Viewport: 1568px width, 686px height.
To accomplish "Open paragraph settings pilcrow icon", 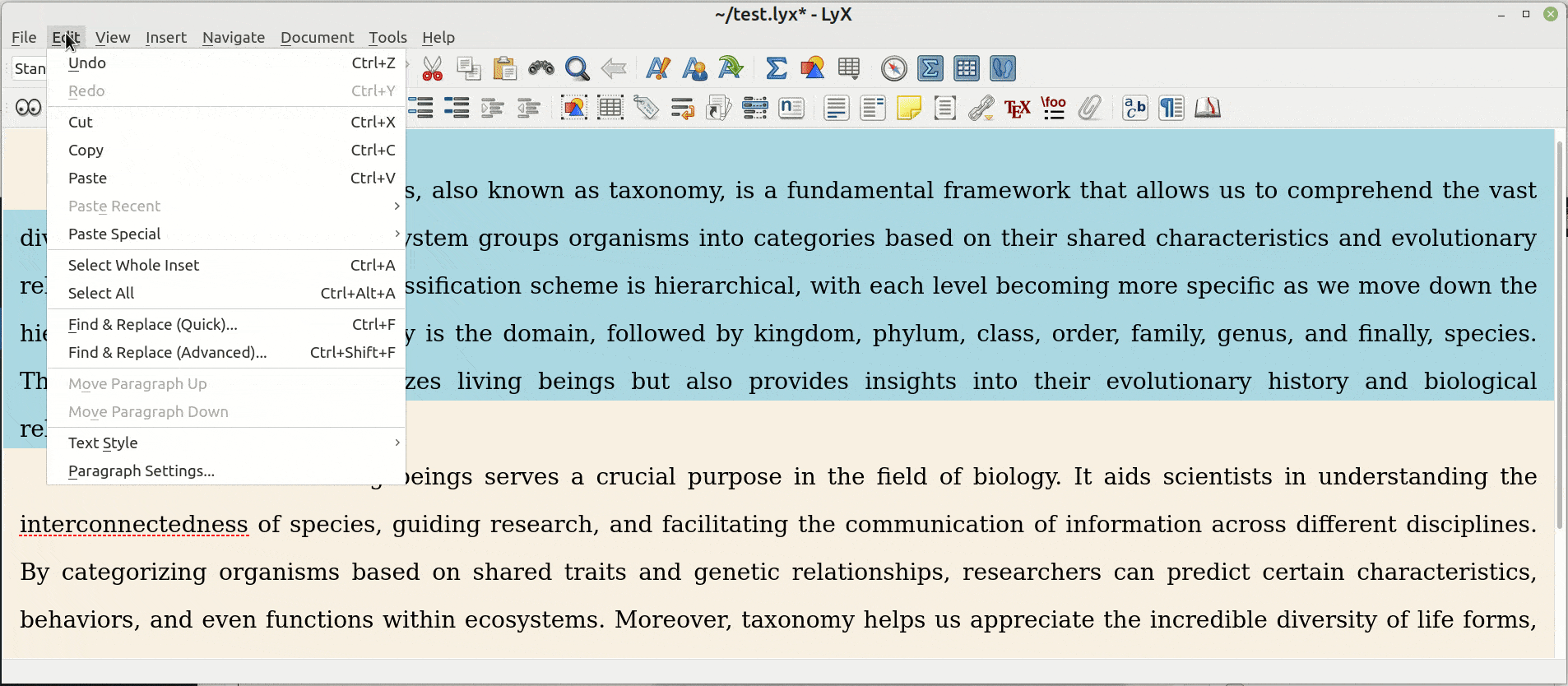I will click(x=1171, y=108).
